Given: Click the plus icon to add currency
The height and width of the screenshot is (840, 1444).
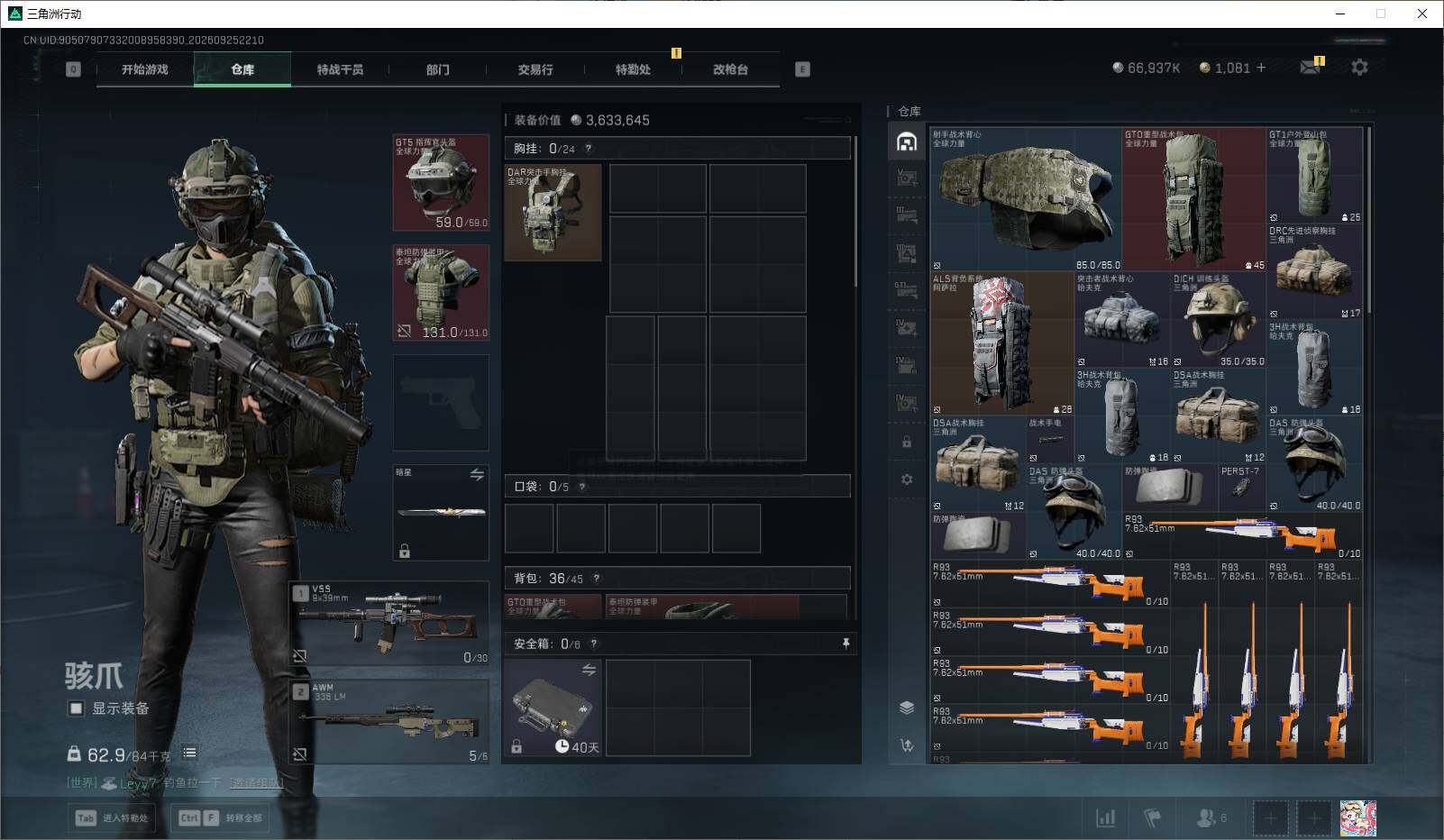Looking at the screenshot, I should [x=1261, y=68].
